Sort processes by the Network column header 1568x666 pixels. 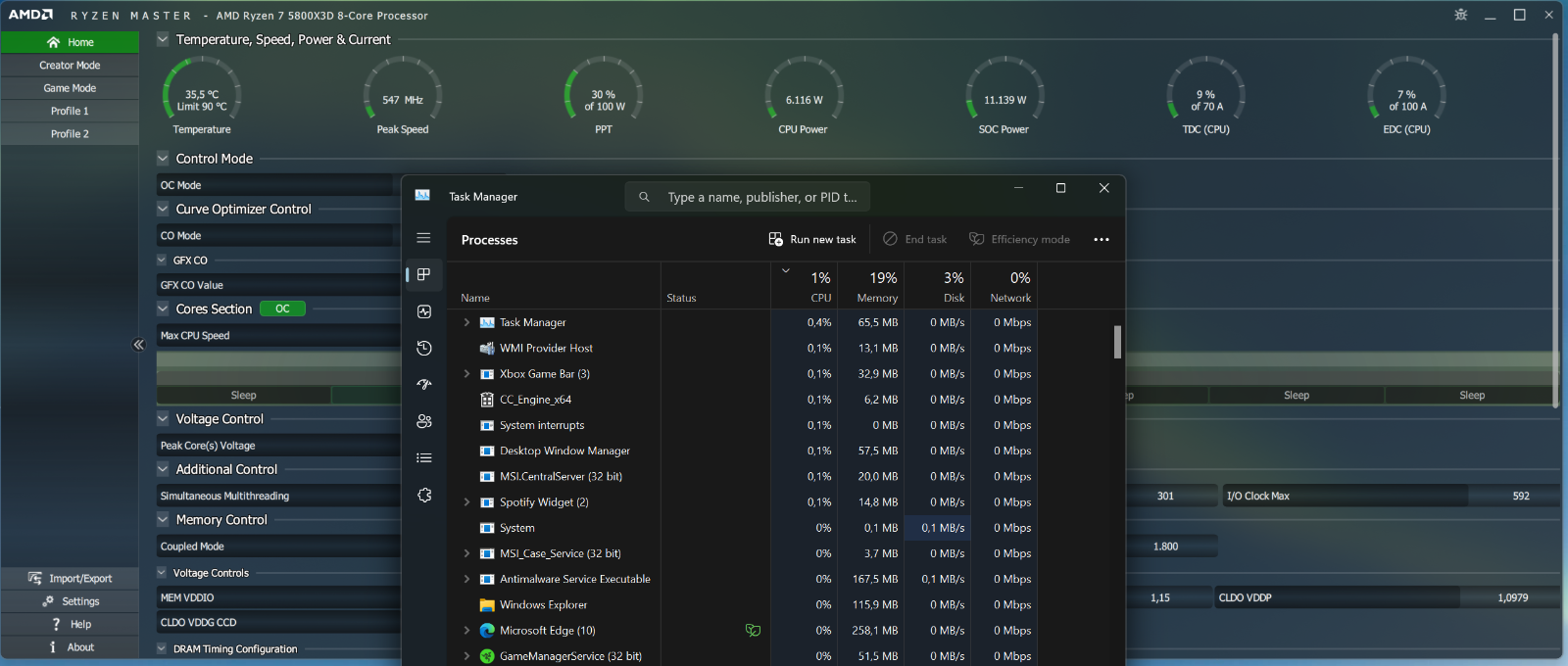pos(1004,286)
